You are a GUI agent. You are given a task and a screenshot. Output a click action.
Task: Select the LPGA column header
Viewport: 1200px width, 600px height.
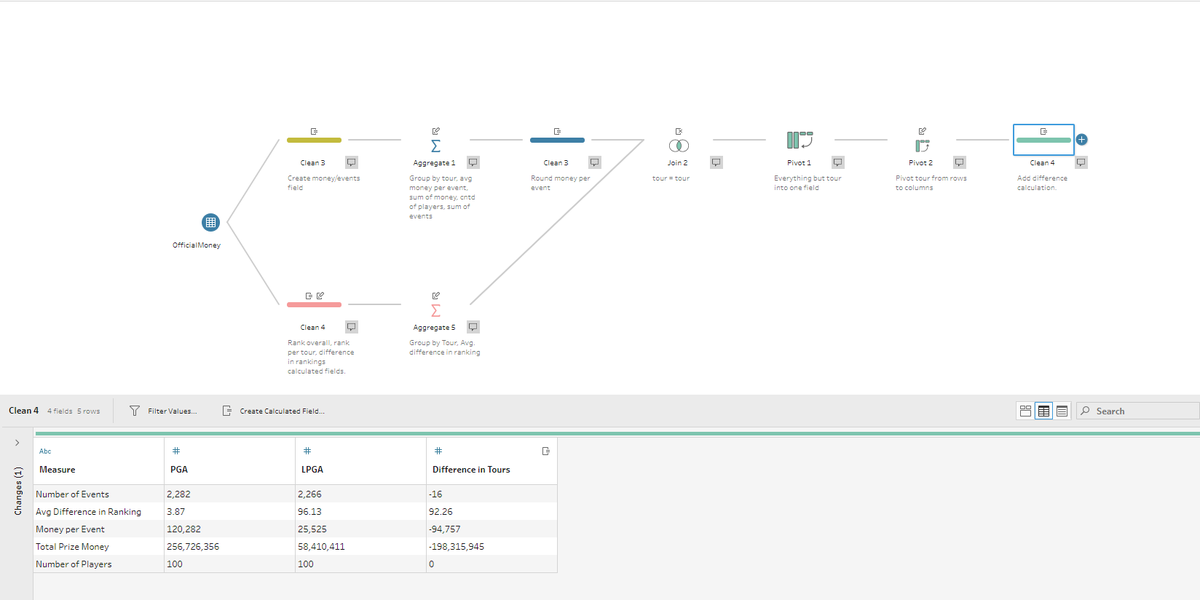[x=311, y=469]
